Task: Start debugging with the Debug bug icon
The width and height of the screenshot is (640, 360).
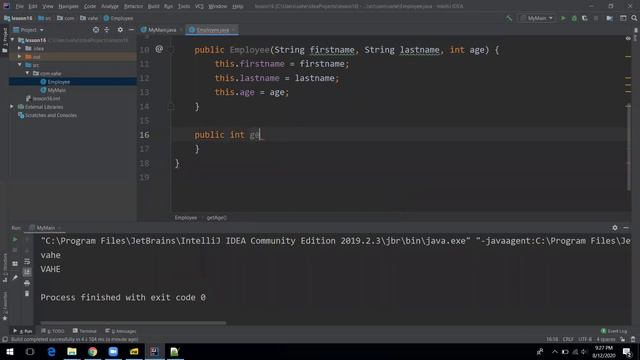Action: tap(574, 18)
